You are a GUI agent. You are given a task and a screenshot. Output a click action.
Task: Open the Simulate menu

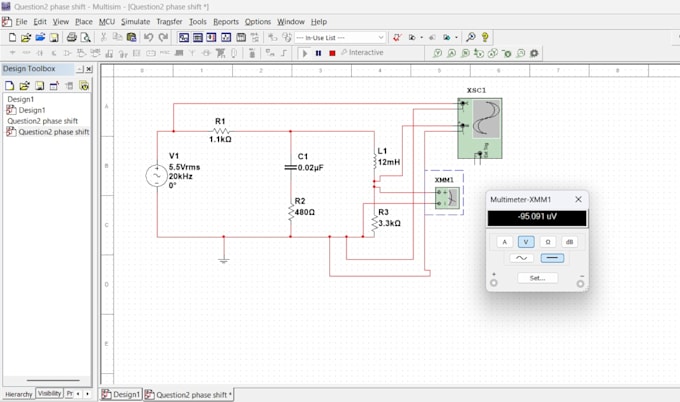(135, 22)
